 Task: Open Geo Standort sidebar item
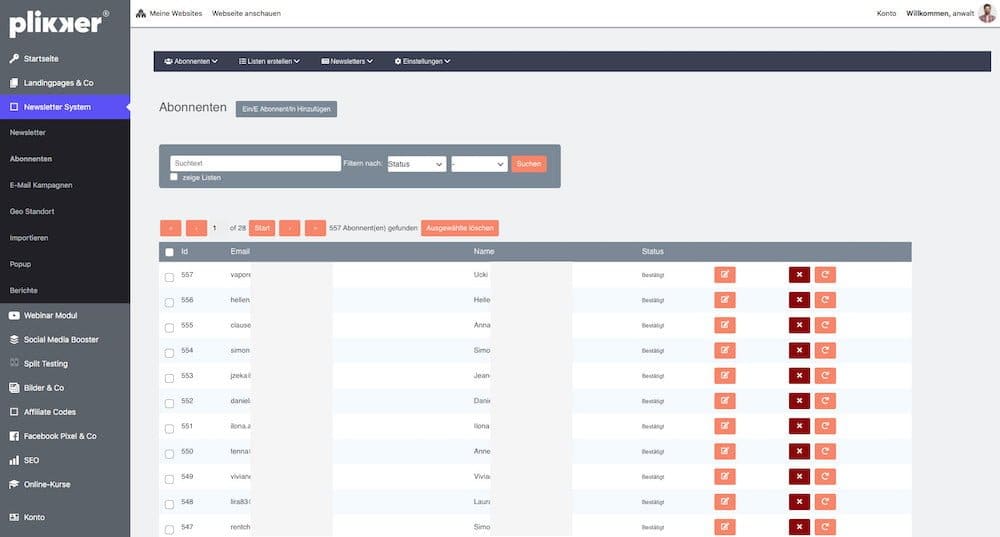coord(32,211)
